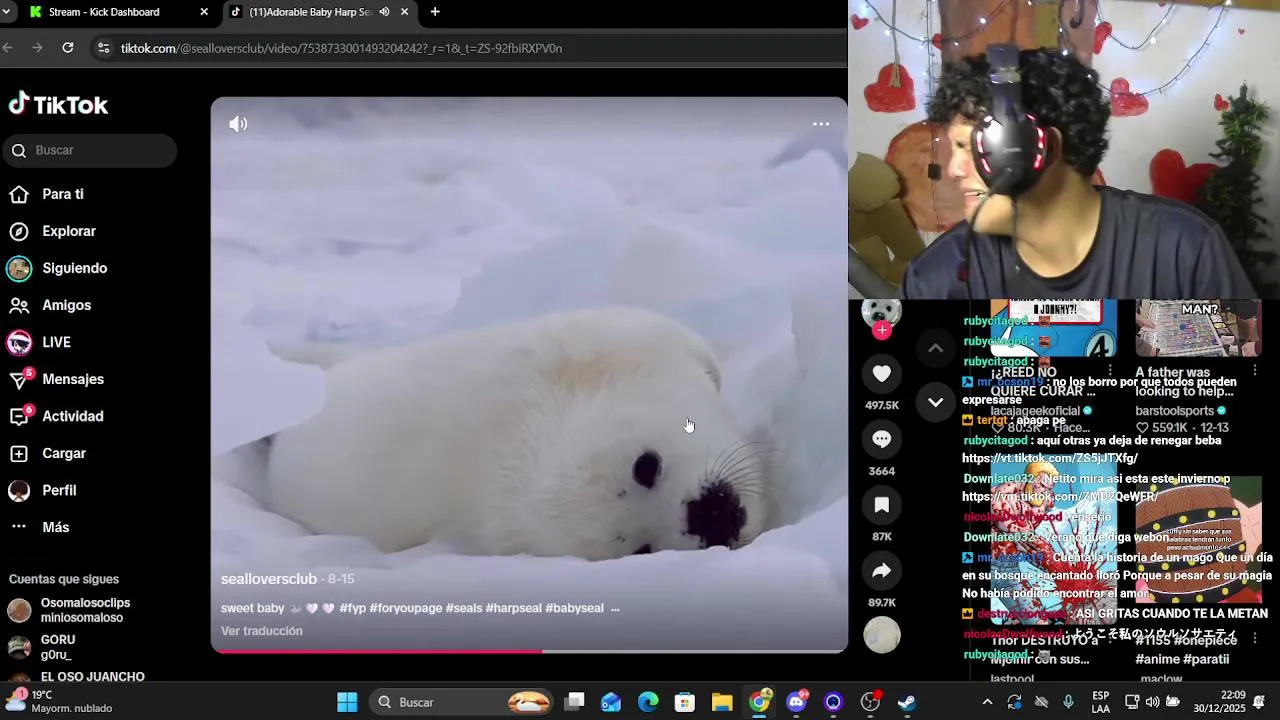Mute the TikTok video with speaker icon
Viewport: 1280px width, 720px height.
coord(238,124)
